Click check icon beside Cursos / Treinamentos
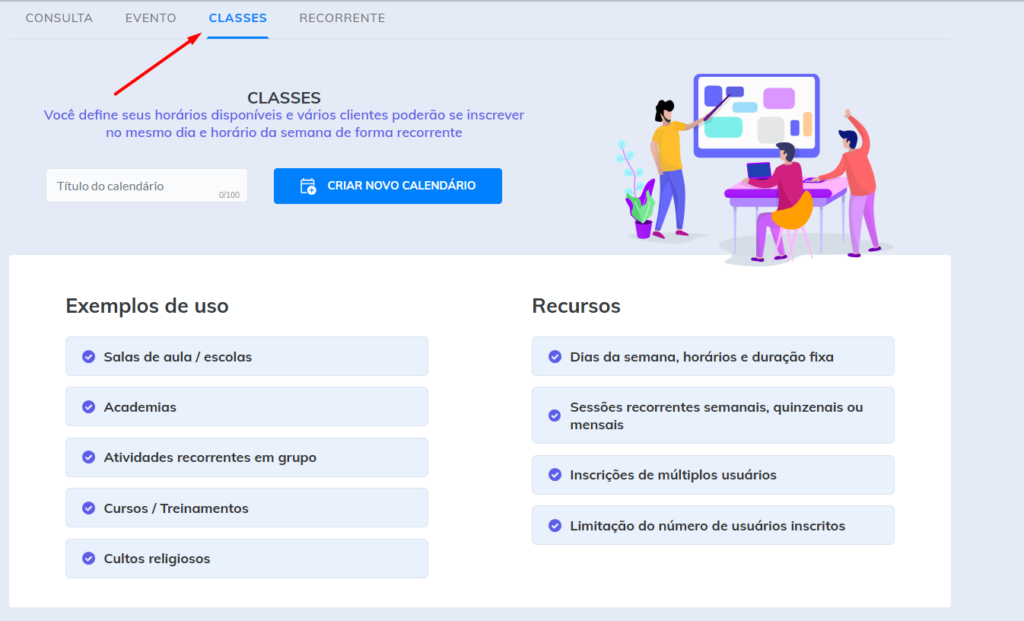Viewport: 1024px width, 621px height. [x=87, y=509]
